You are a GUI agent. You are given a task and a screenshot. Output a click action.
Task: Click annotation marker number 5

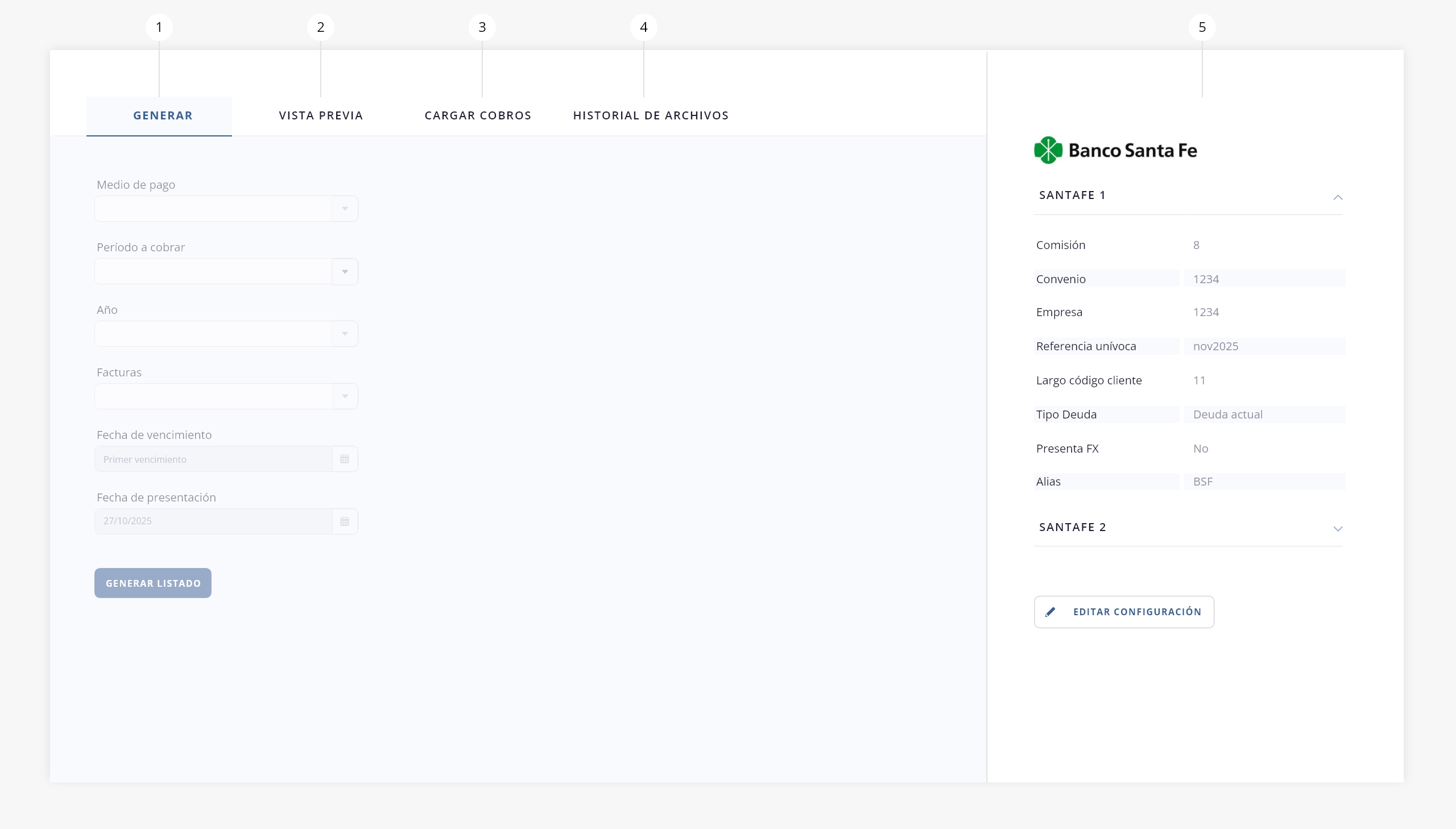1201,27
